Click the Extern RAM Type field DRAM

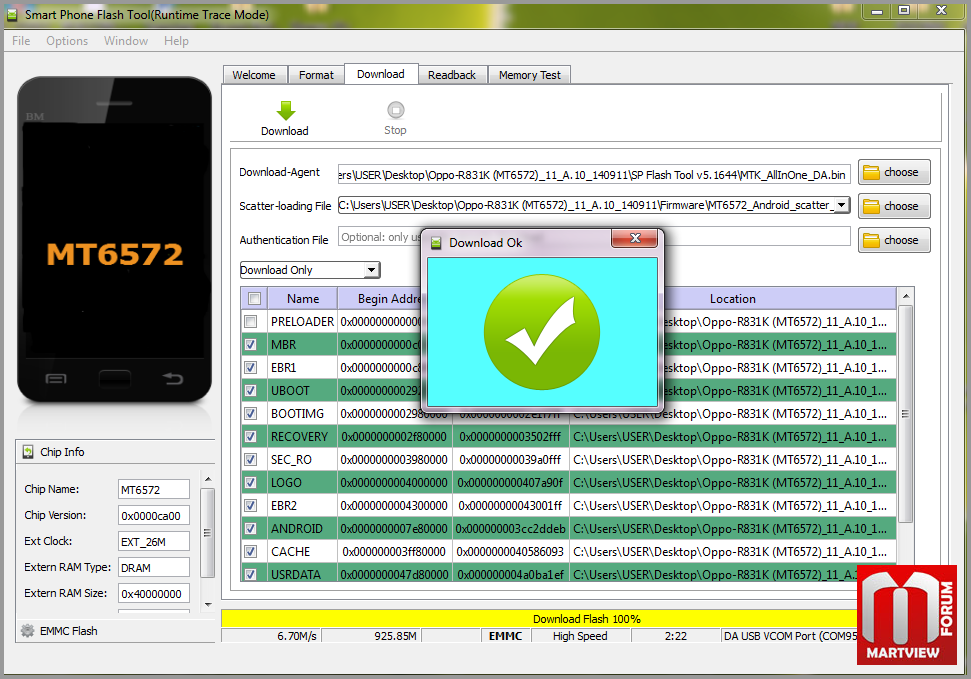click(154, 567)
